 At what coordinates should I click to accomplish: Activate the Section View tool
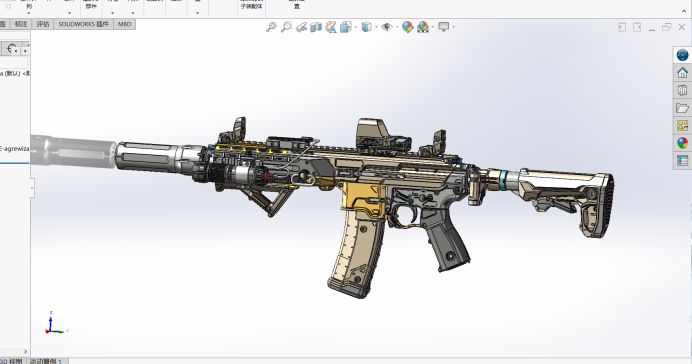(316, 27)
